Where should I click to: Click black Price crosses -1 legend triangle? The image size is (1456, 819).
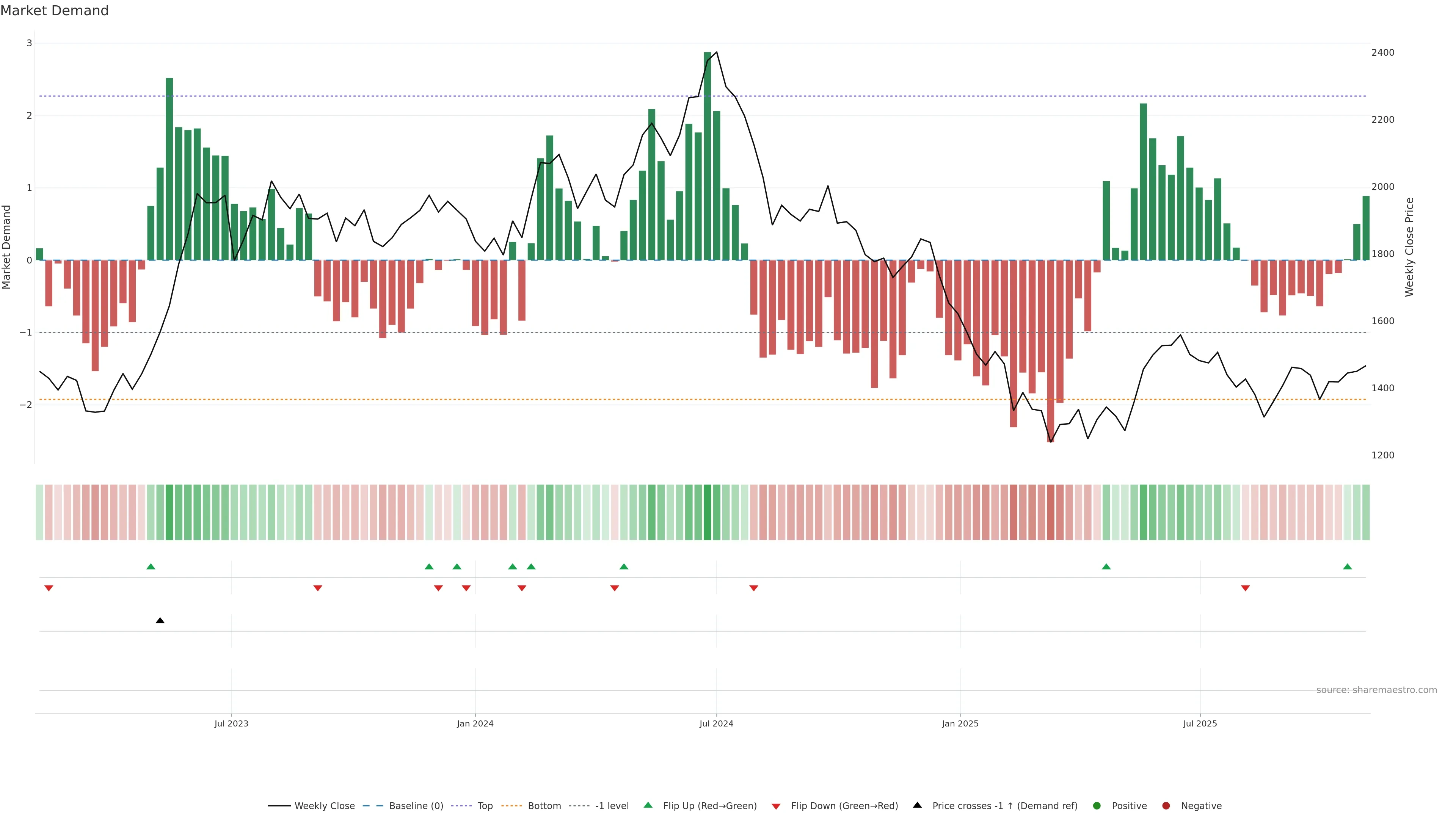pyautogui.click(x=917, y=805)
